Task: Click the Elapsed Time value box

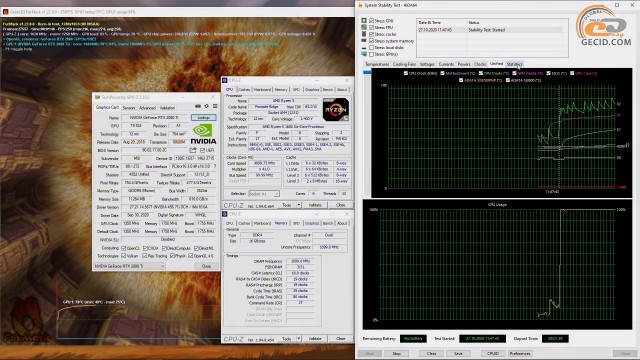Action: (555, 338)
